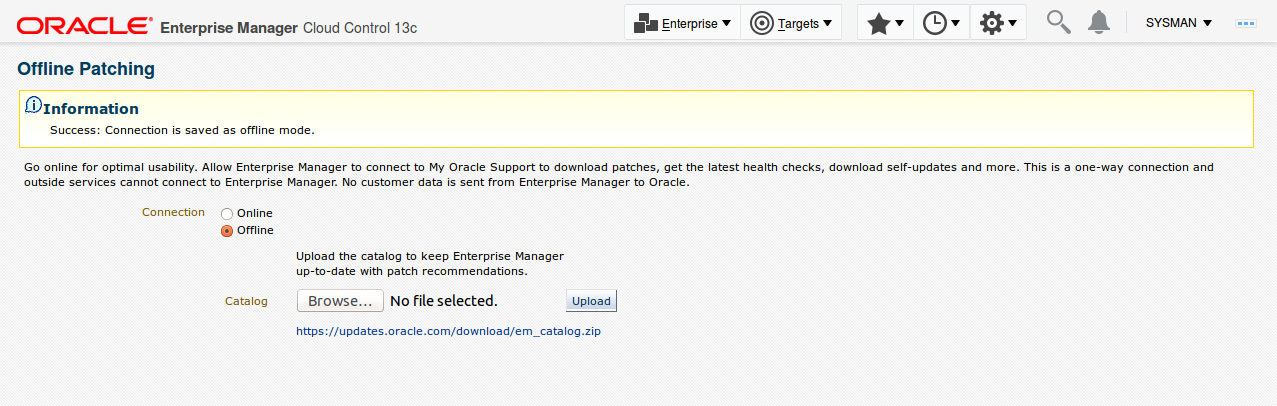Open the Favorites star menu

coord(885,23)
